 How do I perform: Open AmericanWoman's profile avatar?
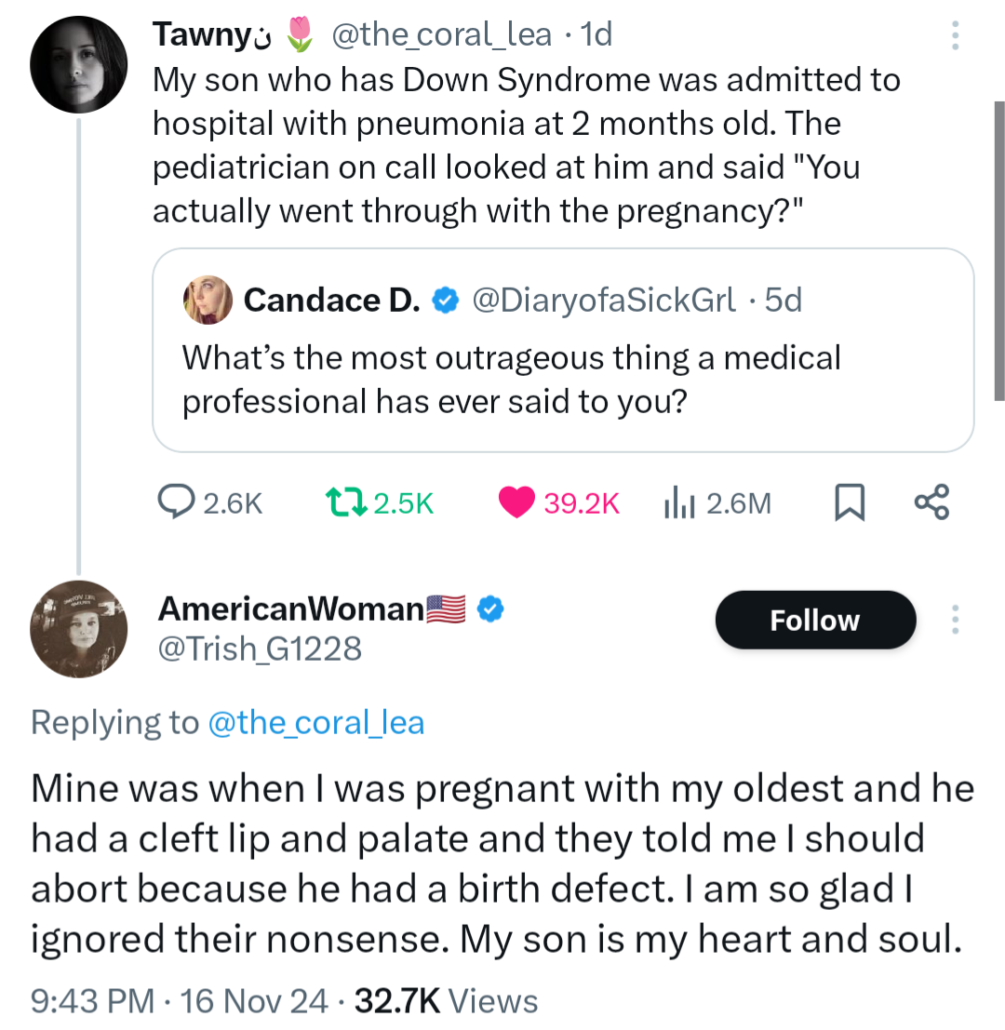78,626
